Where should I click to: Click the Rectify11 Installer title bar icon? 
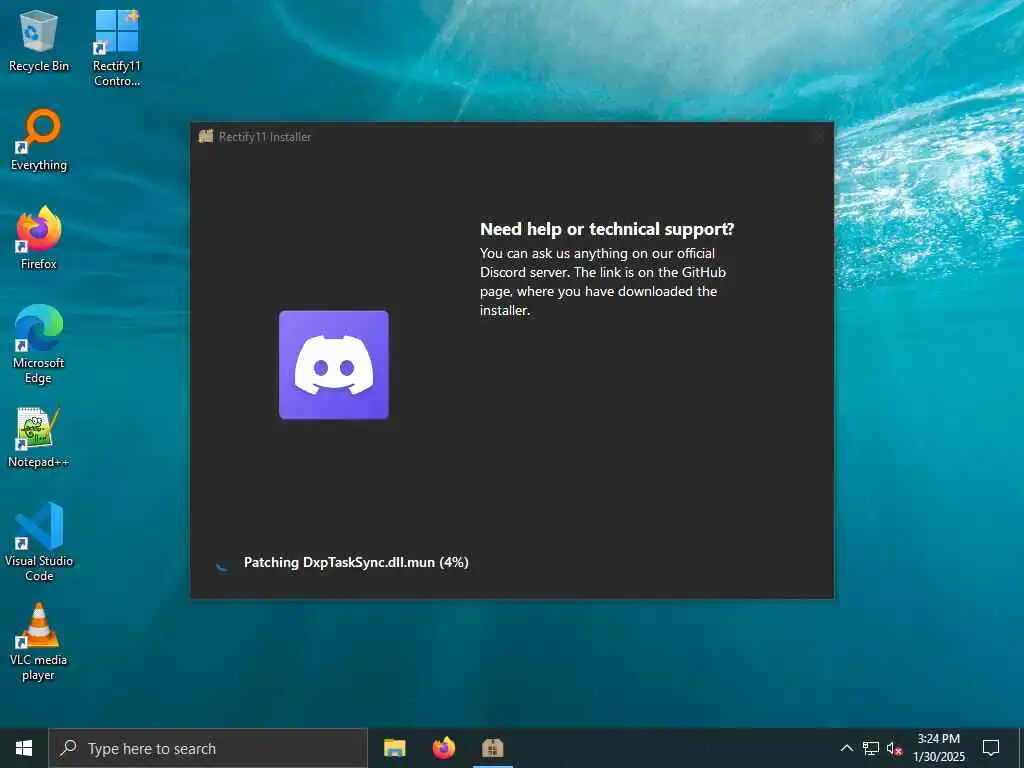pos(206,136)
